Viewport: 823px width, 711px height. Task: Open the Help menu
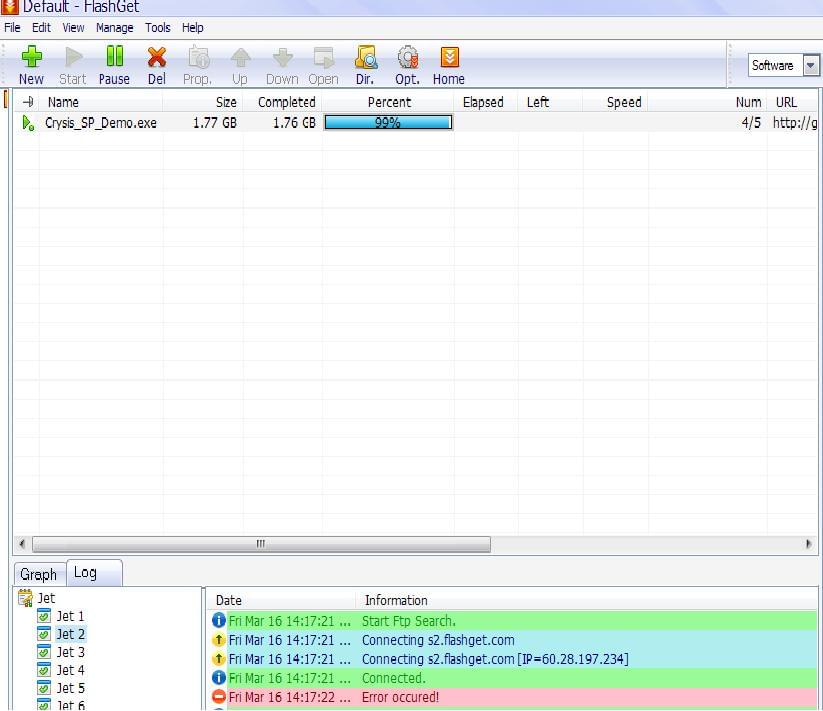point(193,28)
